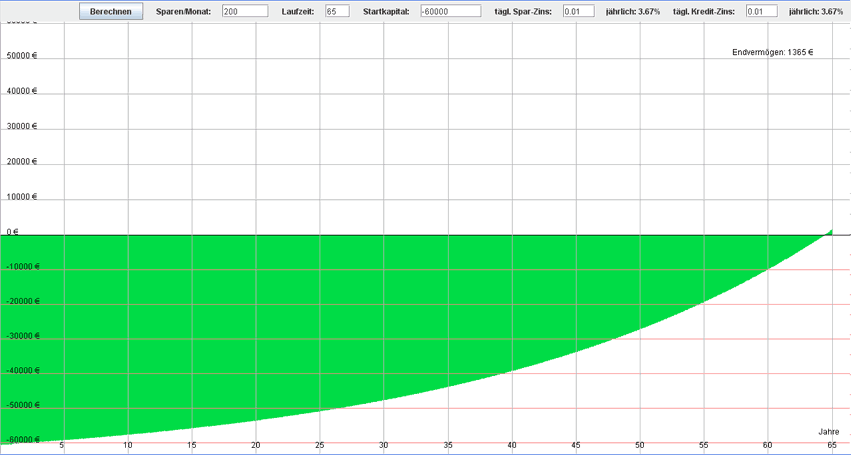Select the Startkapital input field
The height and width of the screenshot is (455, 851).
click(450, 11)
